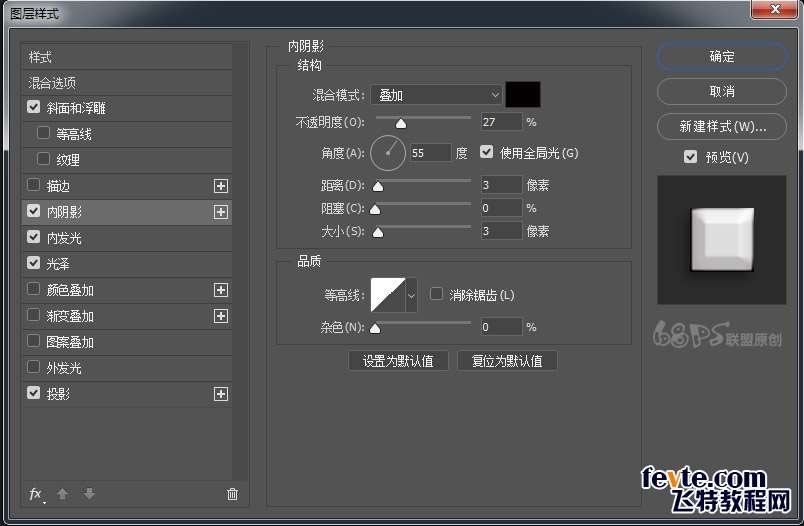Select the 光泽 effect row
Image resolution: width=804 pixels, height=526 pixels.
click(x=127, y=264)
